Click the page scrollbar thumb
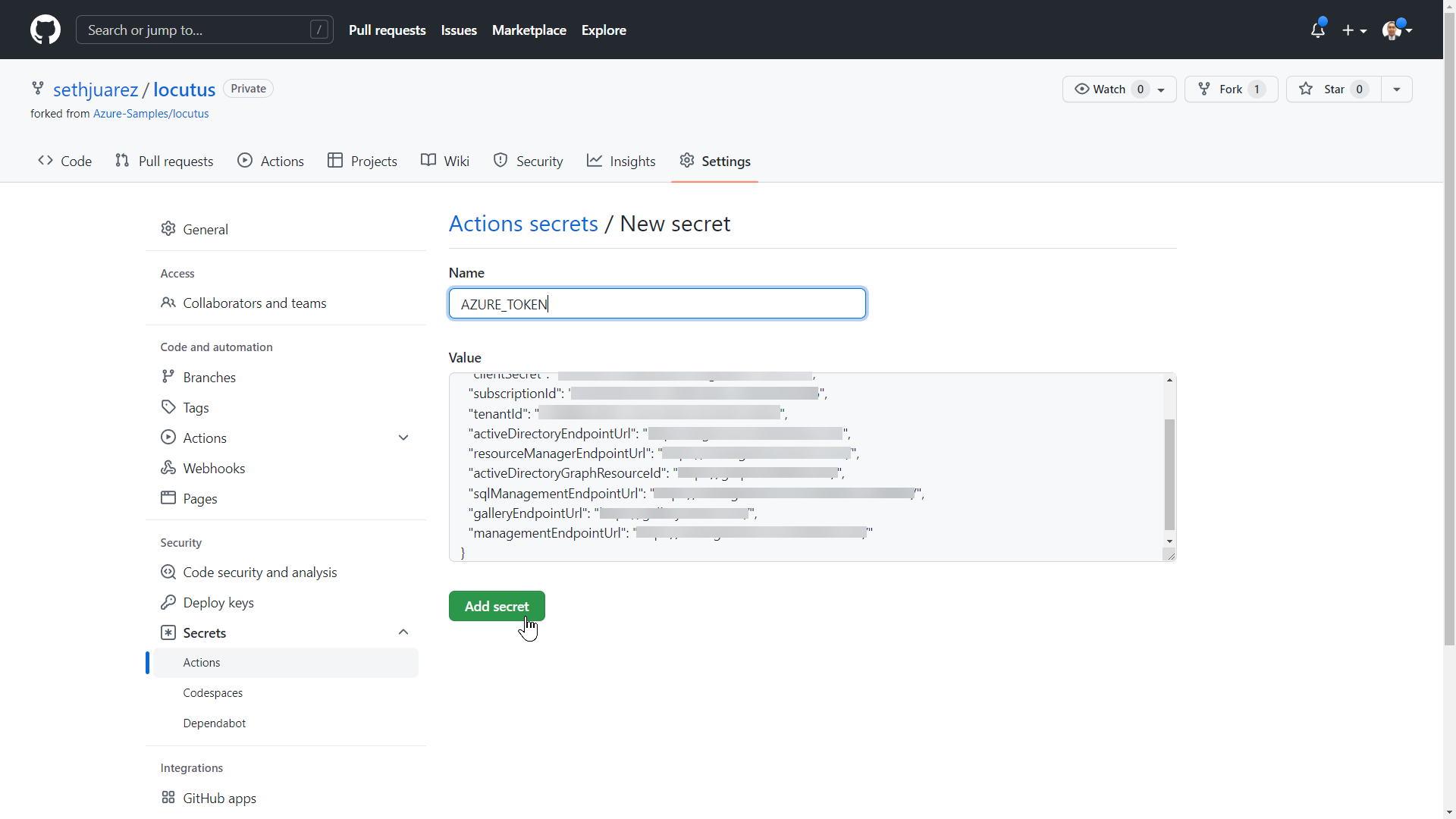 tap(1449, 328)
